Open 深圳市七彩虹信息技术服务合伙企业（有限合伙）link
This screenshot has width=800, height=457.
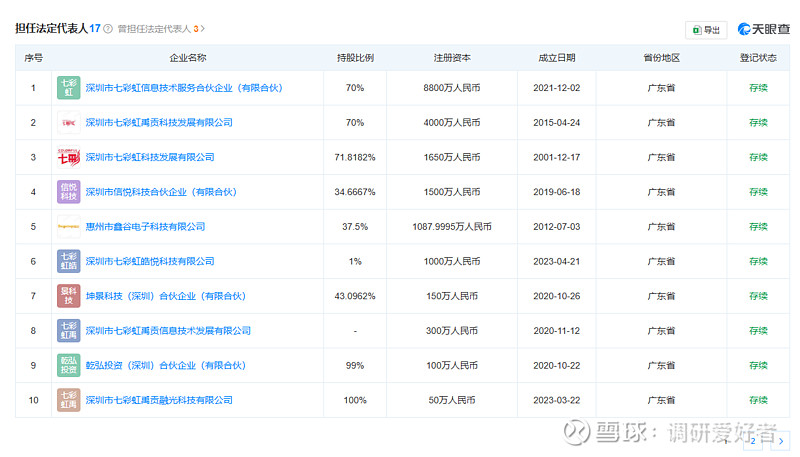click(184, 88)
